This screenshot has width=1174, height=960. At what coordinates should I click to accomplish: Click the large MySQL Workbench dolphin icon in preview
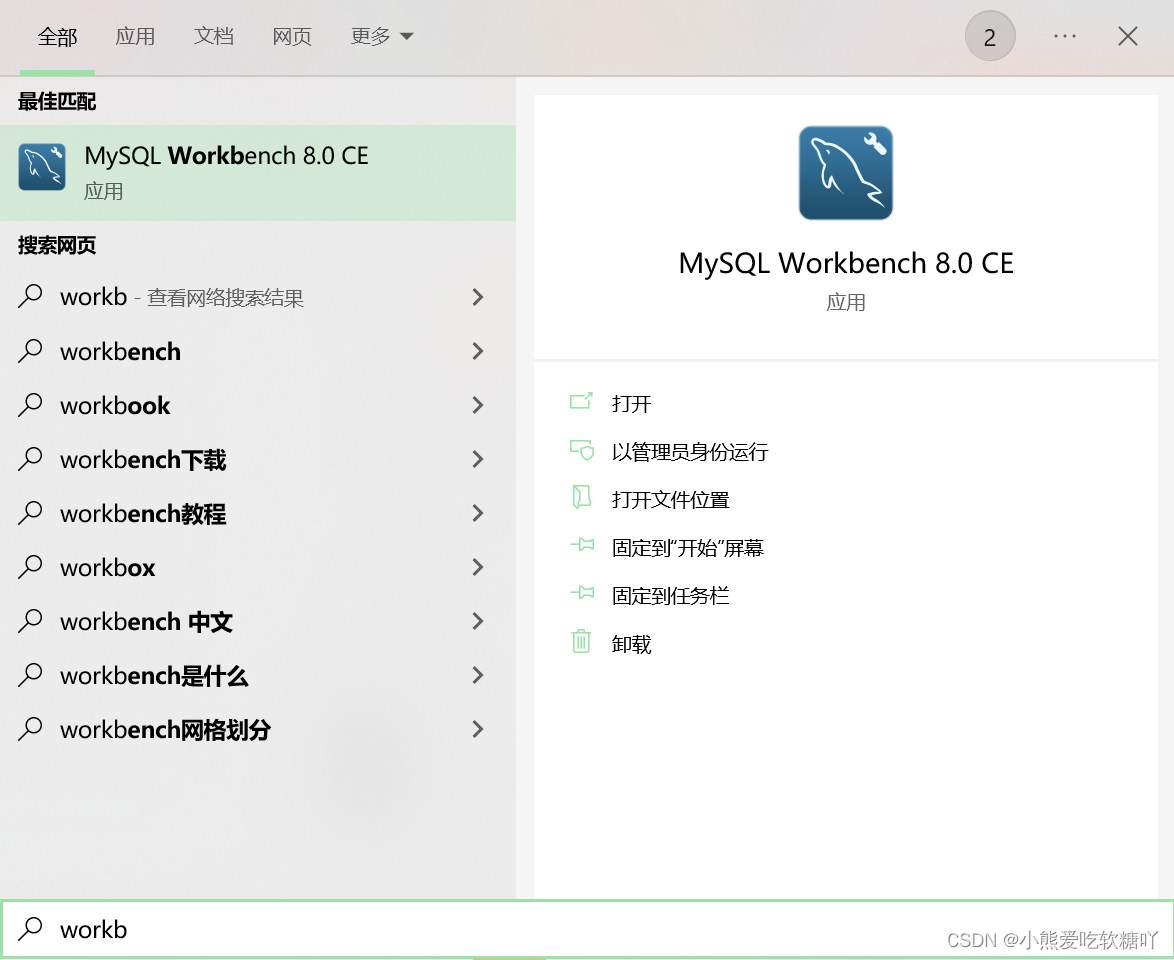[x=845, y=173]
